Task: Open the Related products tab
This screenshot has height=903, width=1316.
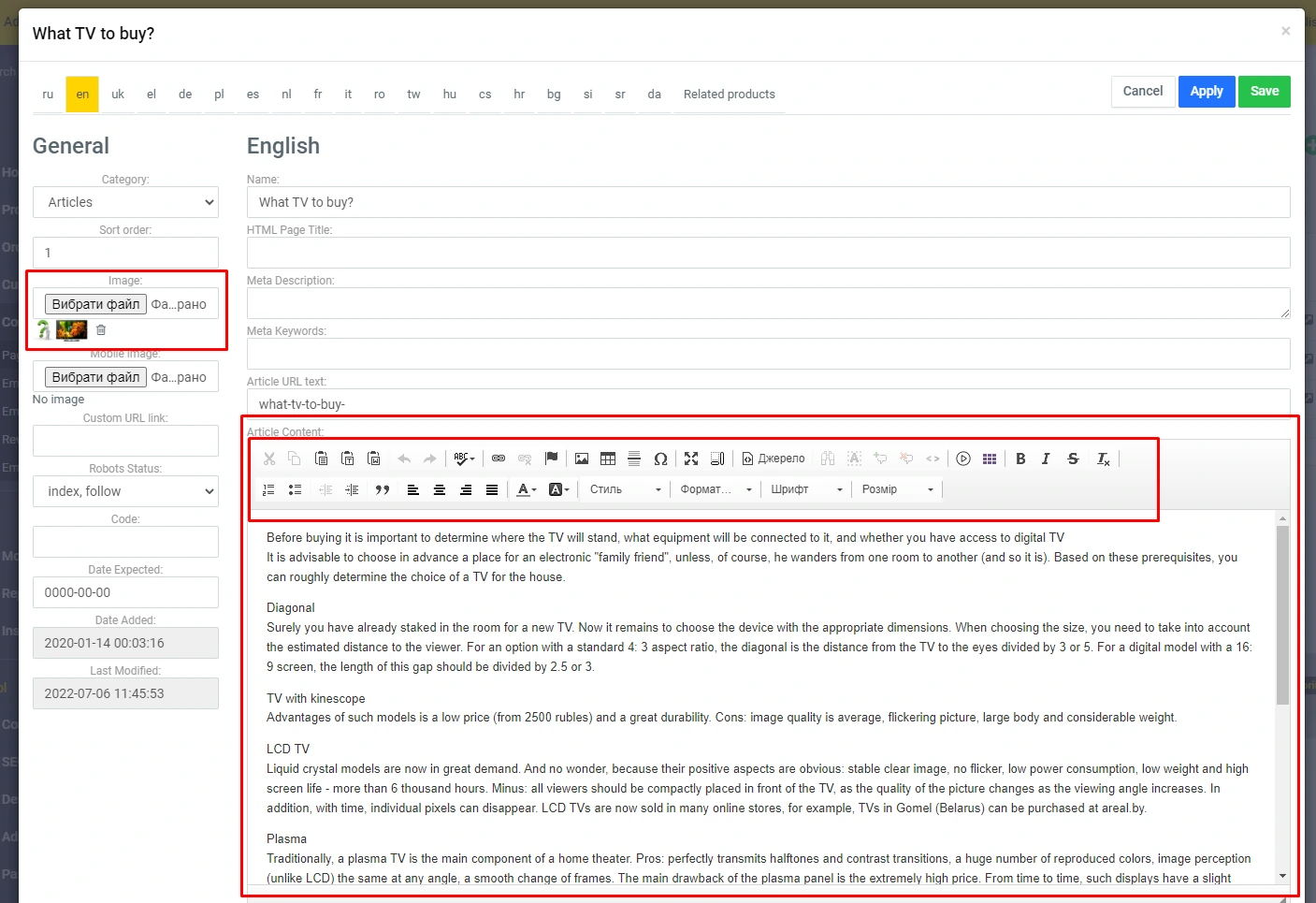Action: (x=729, y=95)
